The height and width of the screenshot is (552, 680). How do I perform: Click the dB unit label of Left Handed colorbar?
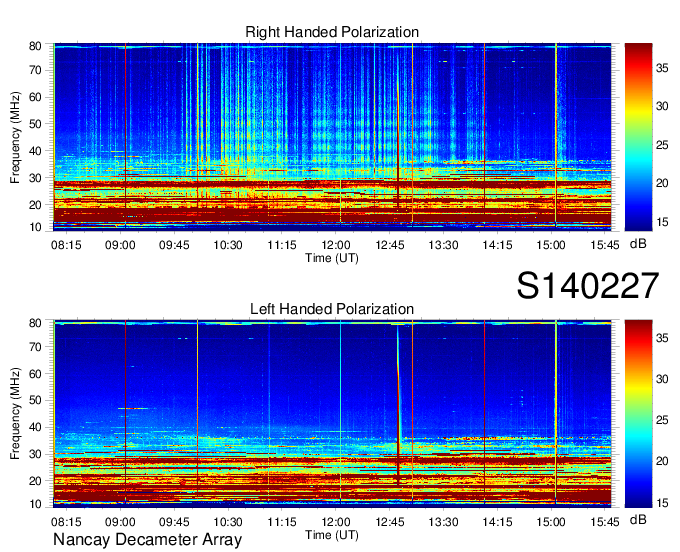638,520
